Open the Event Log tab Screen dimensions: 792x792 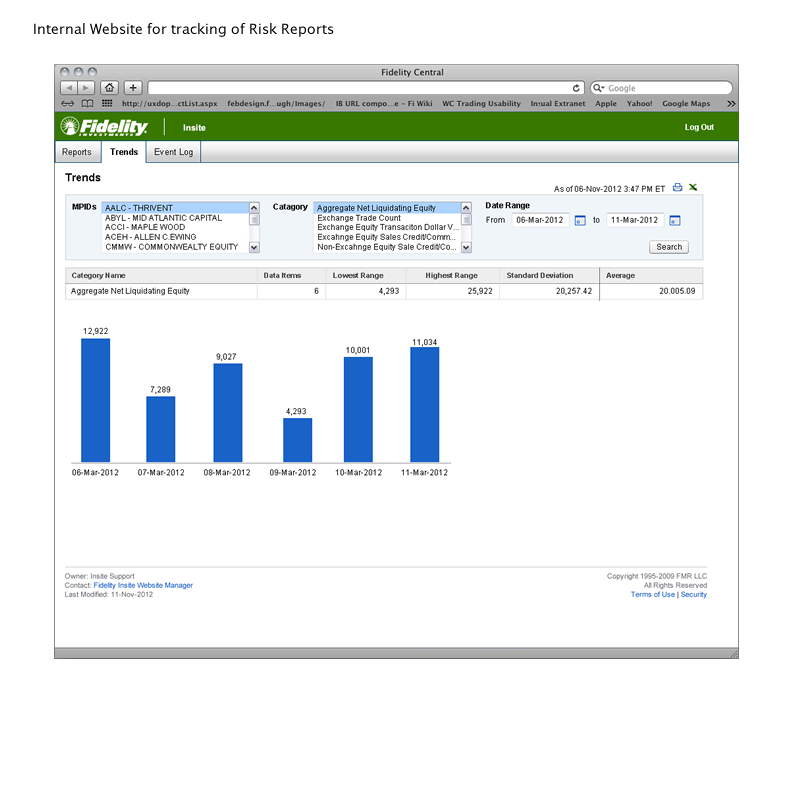click(173, 152)
